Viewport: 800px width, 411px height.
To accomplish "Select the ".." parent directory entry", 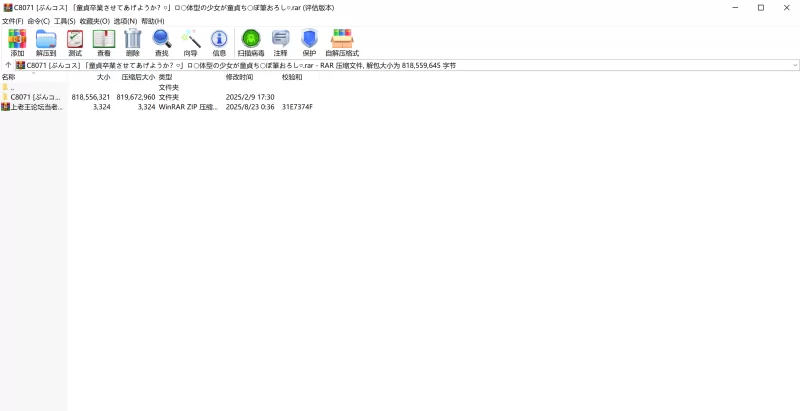I will click(12, 88).
